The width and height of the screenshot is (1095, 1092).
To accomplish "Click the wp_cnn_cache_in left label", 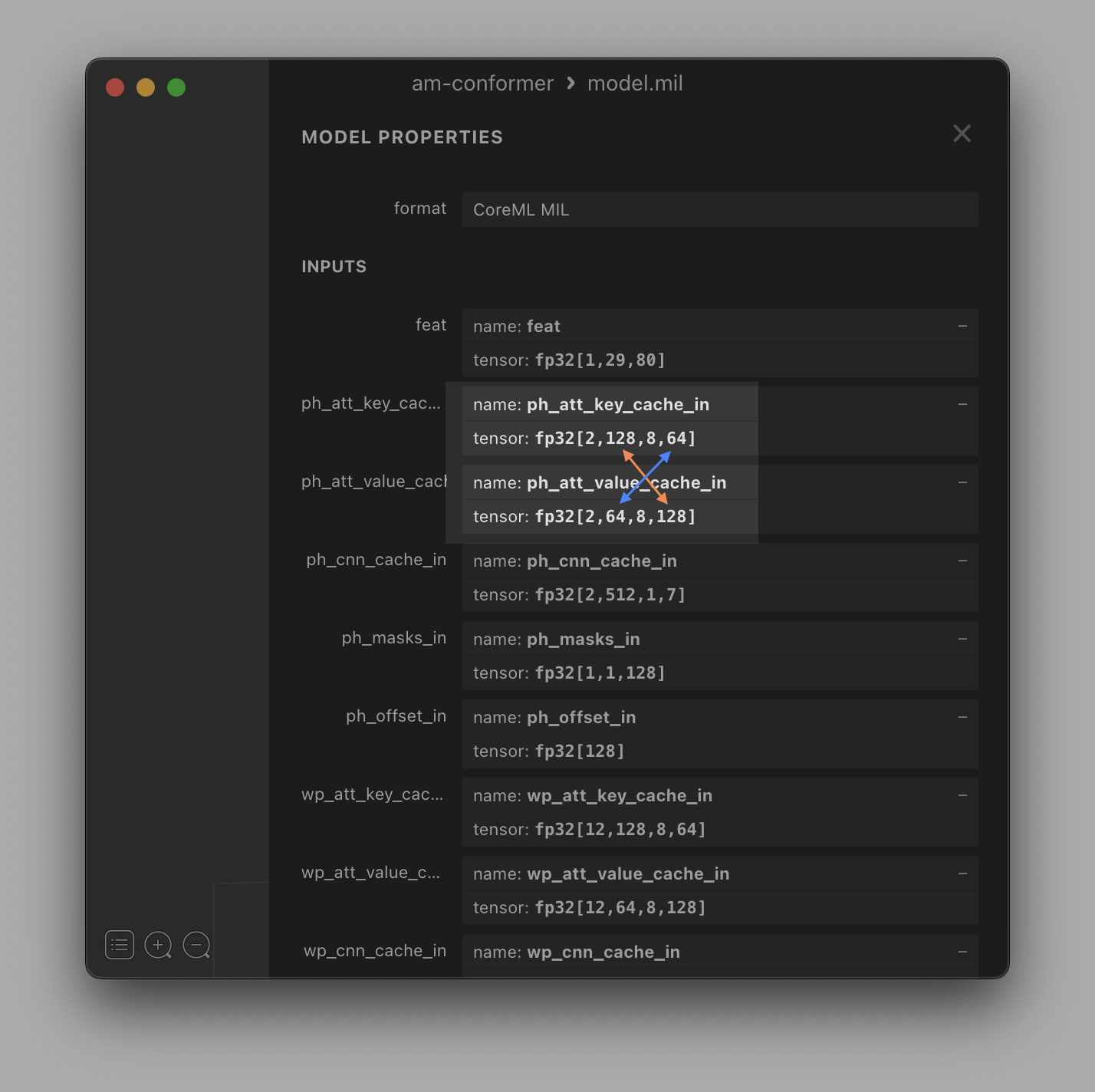I will click(x=375, y=951).
